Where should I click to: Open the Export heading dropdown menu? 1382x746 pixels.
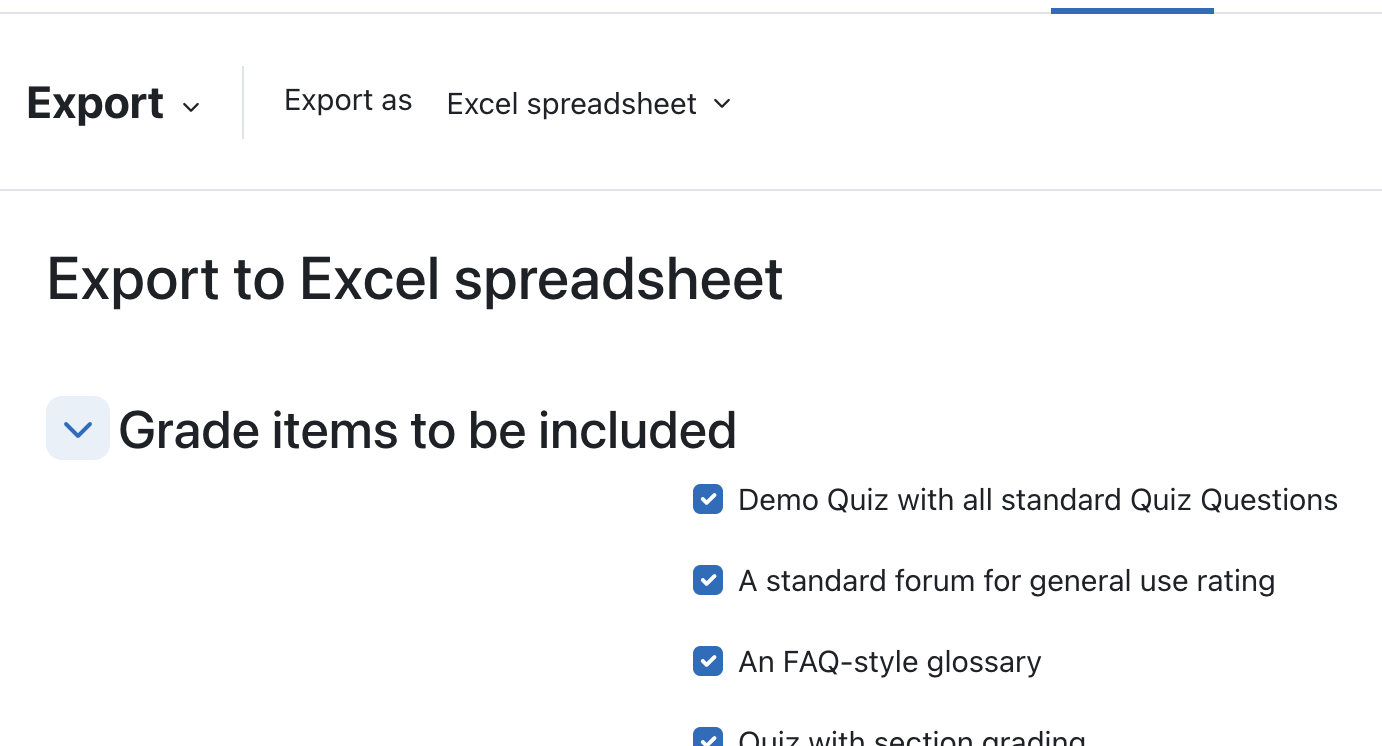coord(113,103)
